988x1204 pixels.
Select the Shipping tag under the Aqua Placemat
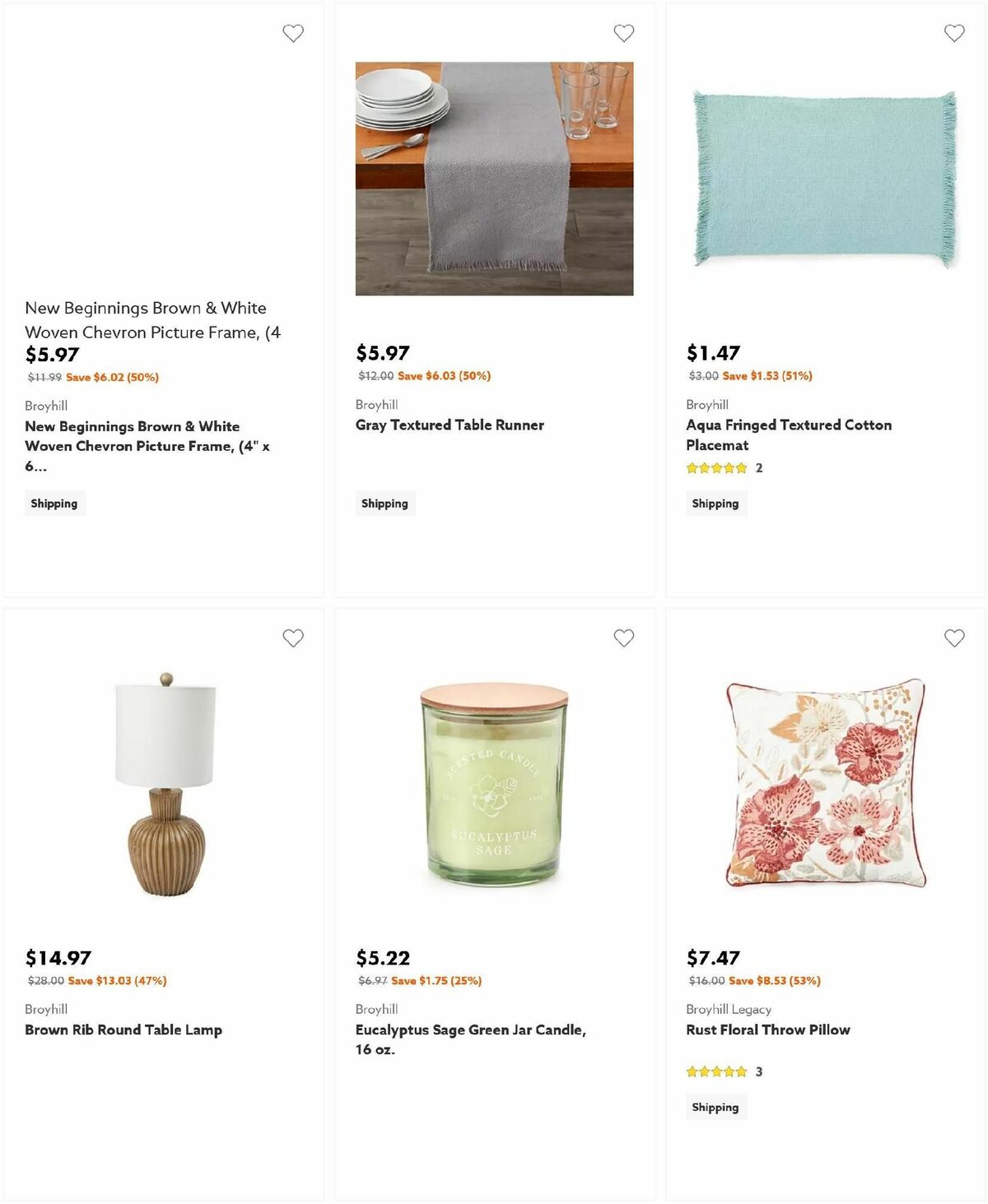pyautogui.click(x=715, y=503)
